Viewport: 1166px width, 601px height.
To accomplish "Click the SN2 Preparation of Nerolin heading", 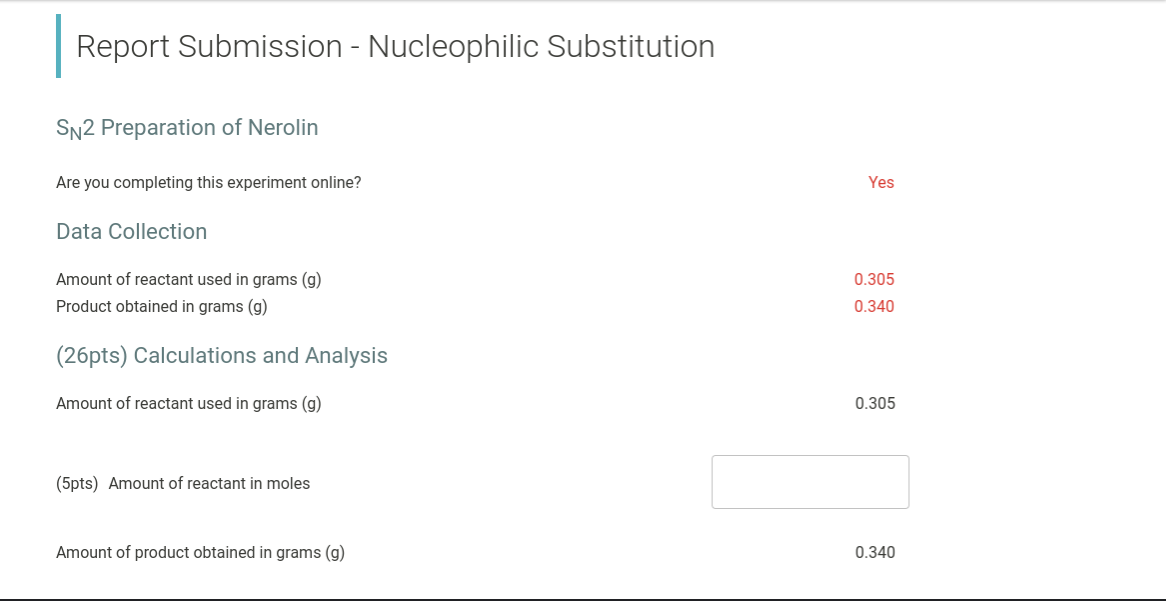I will (187, 128).
